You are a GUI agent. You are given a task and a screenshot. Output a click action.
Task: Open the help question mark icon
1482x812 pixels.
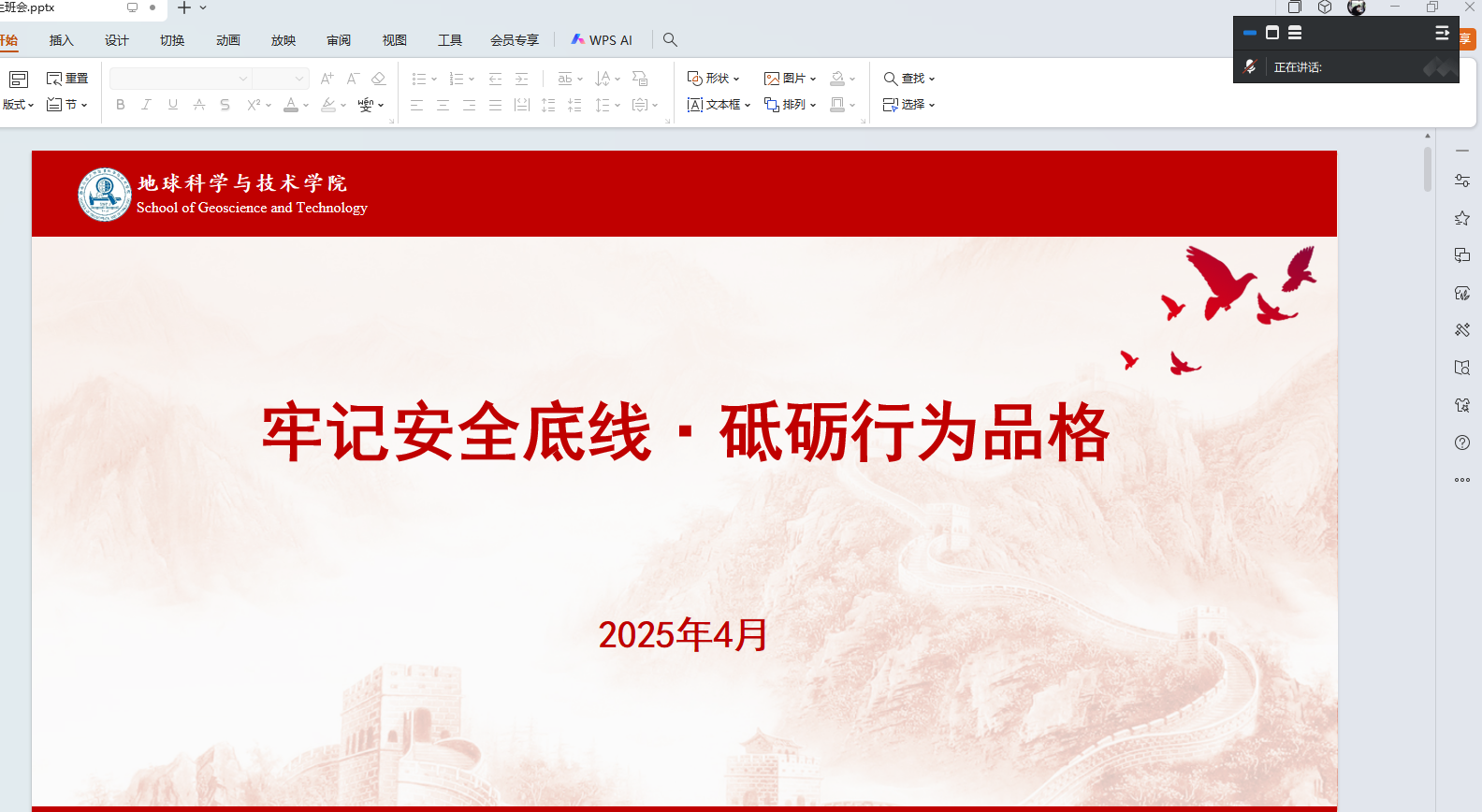click(1462, 442)
